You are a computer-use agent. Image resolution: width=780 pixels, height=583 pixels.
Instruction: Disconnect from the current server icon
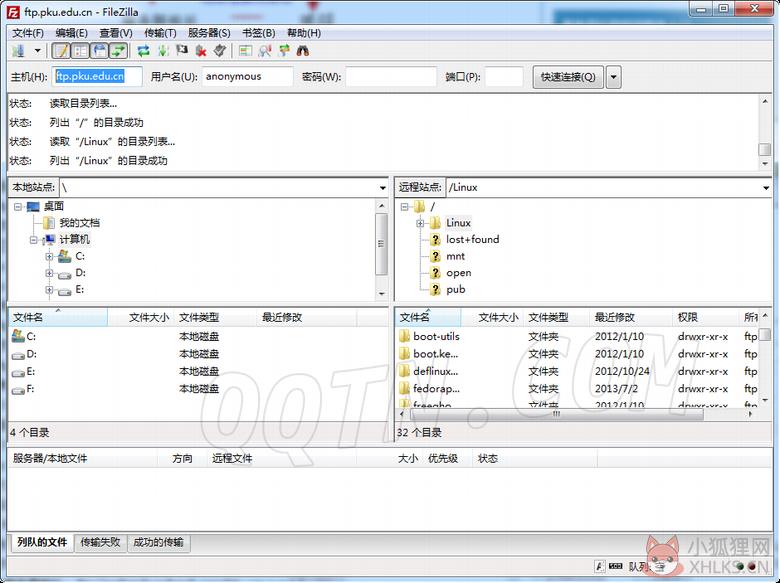(x=201, y=51)
